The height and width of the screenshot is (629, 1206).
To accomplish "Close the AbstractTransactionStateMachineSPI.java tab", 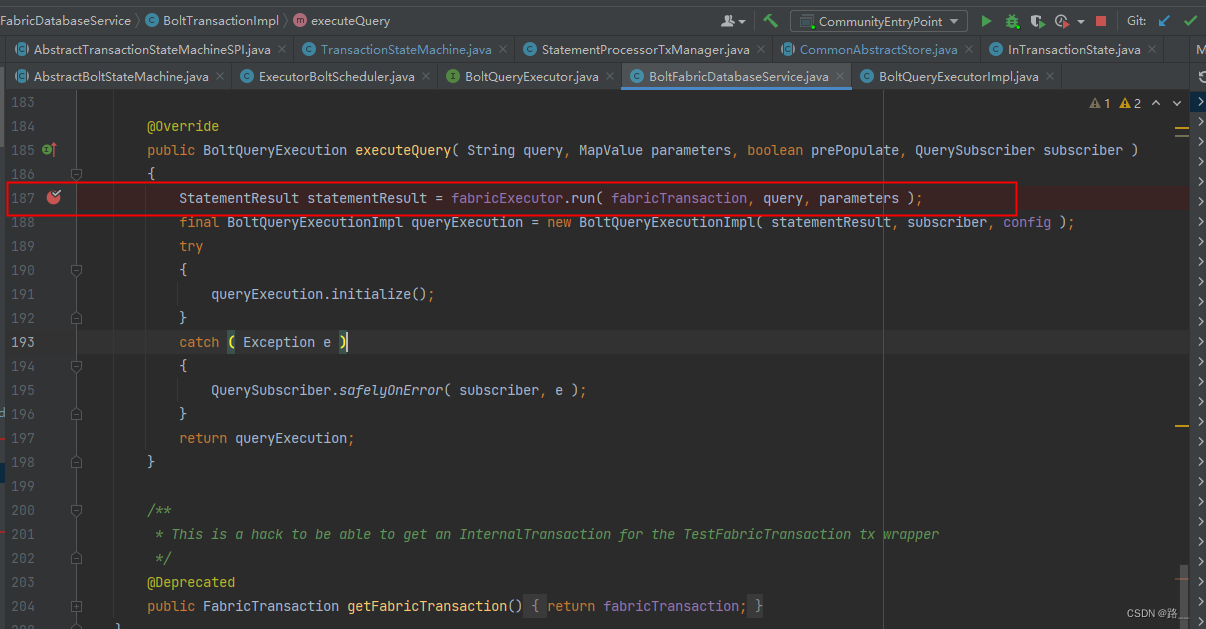I will pyautogui.click(x=280, y=49).
